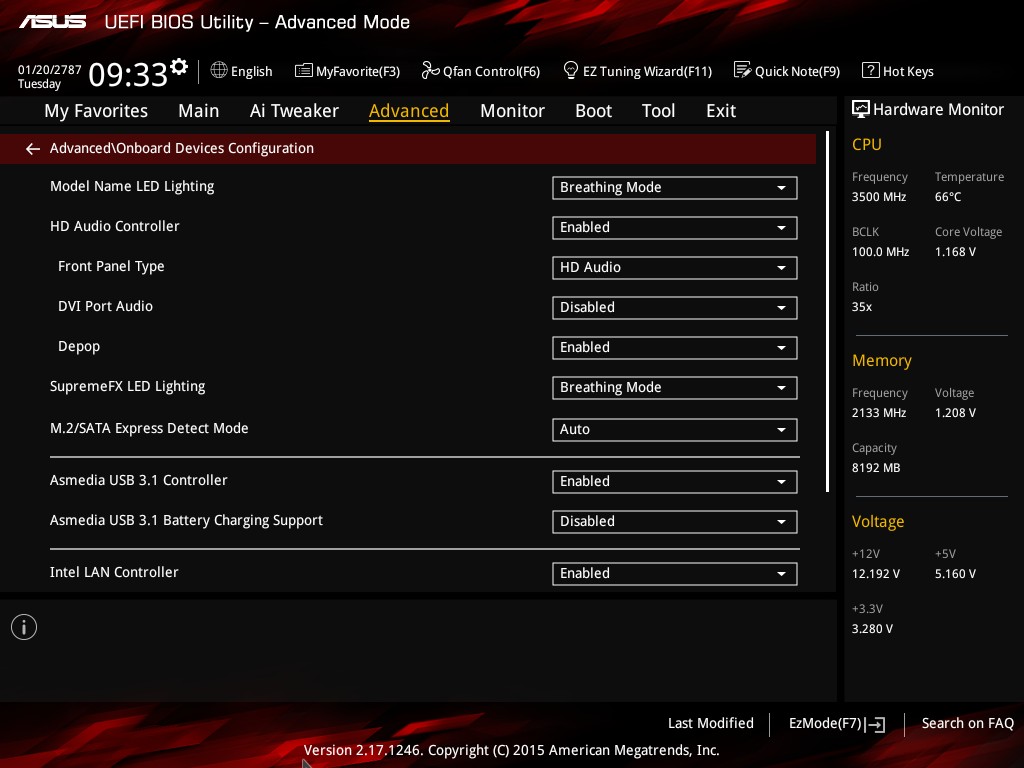Click the Hardware Monitor display icon
Image resolution: width=1024 pixels, height=768 pixels.
point(861,109)
